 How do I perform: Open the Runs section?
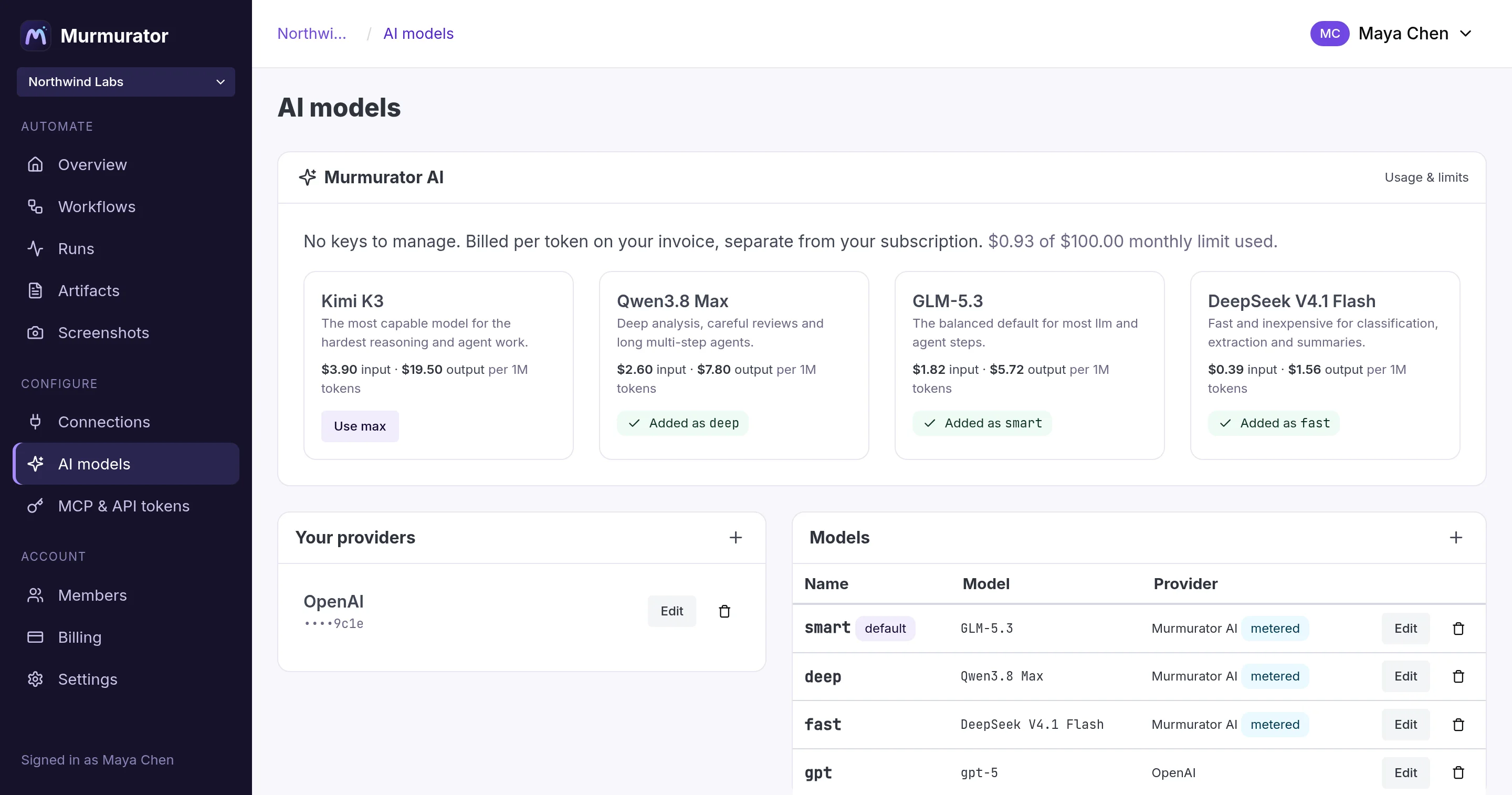[x=125, y=248]
